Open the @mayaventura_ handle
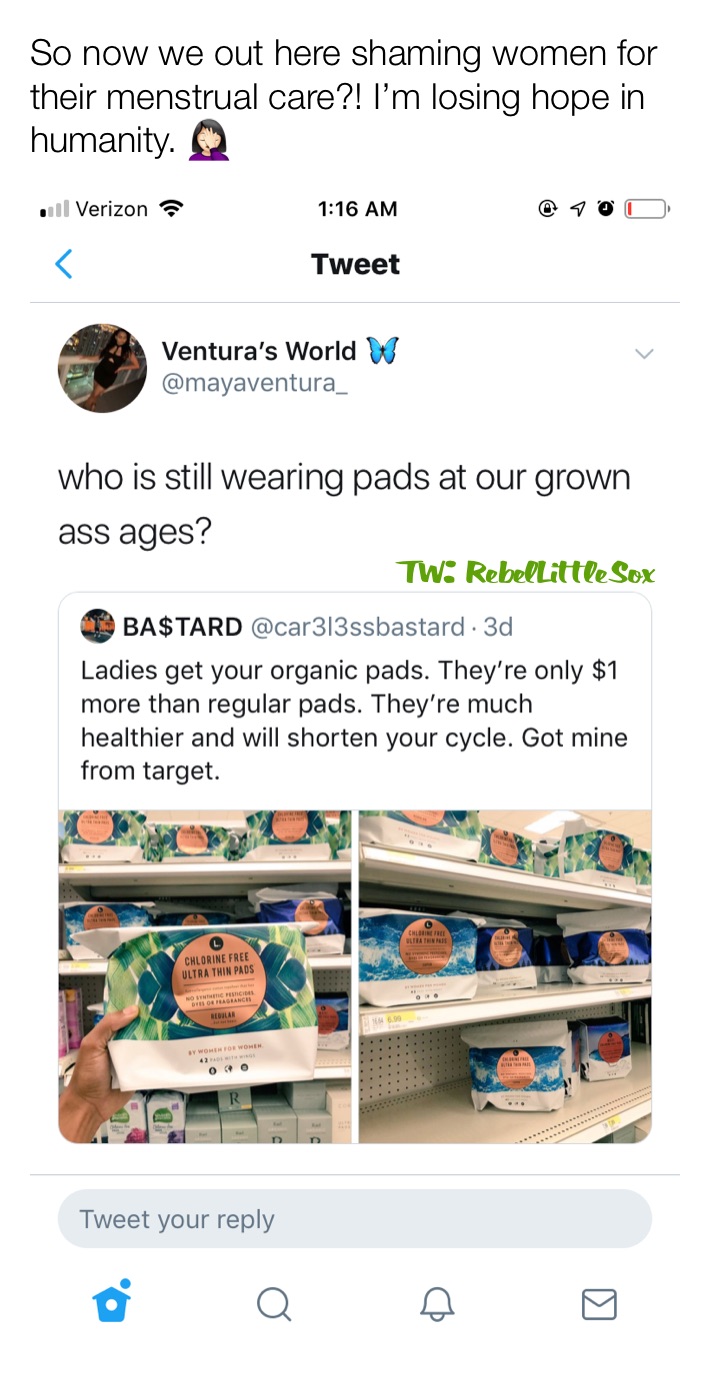Viewport: 710px width, 1378px height. click(x=255, y=384)
